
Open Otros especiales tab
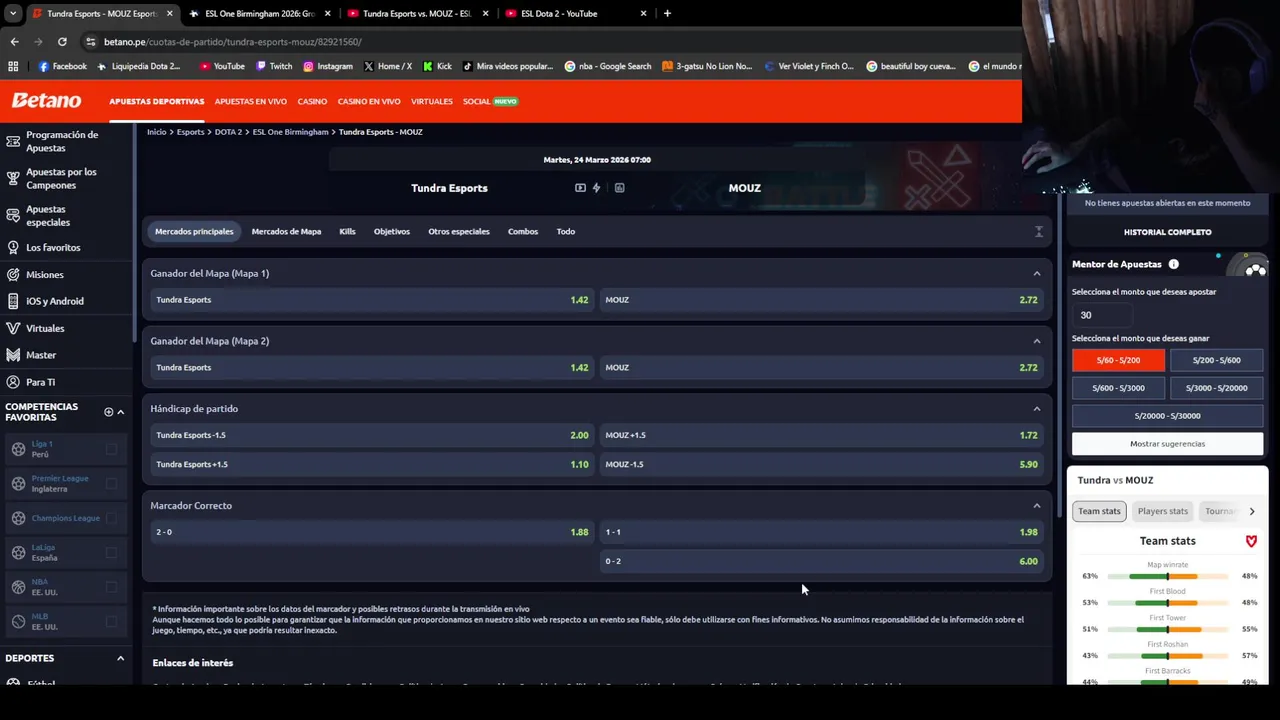coord(459,231)
